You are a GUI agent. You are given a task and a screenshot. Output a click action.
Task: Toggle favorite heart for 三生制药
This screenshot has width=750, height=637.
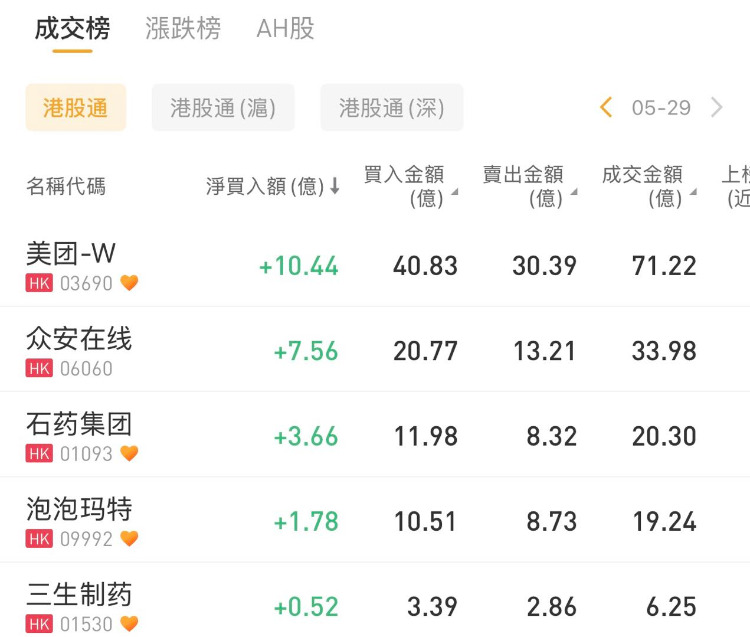(129, 624)
